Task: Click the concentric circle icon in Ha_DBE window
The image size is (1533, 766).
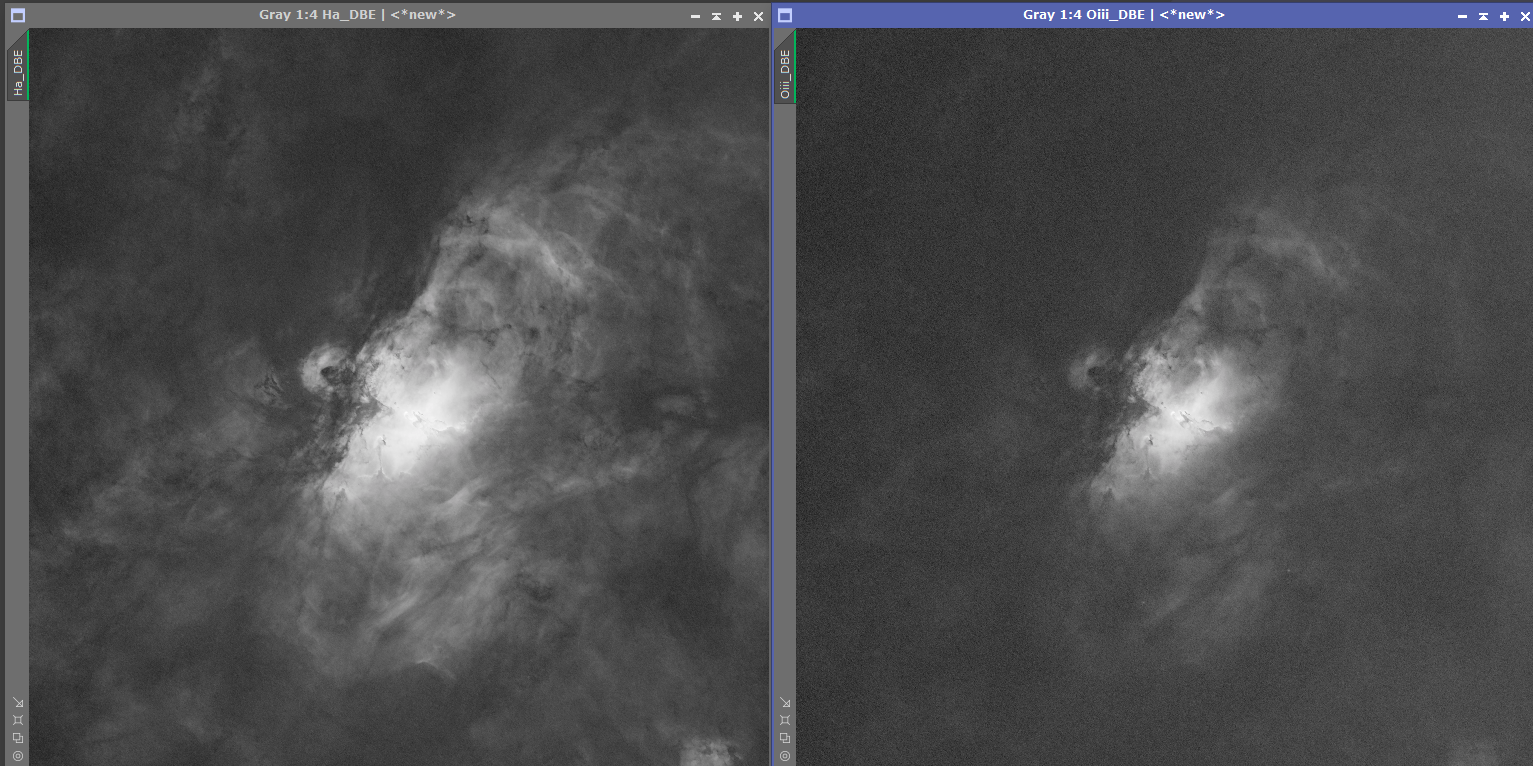Action: click(x=18, y=756)
